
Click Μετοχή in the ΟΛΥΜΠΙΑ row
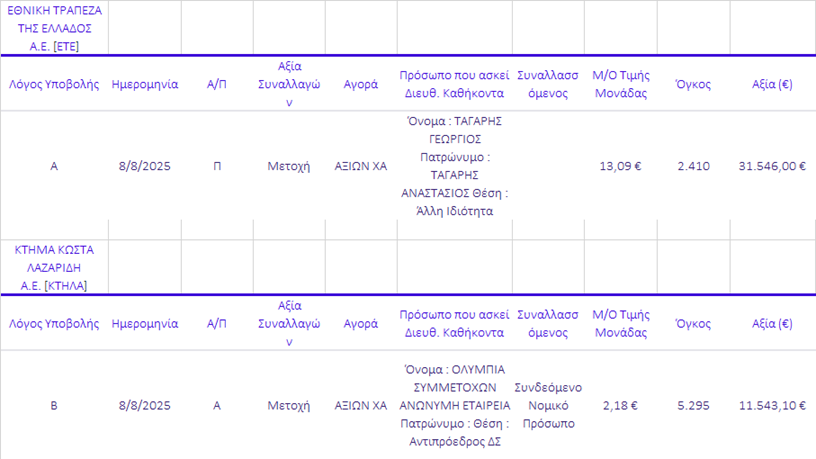289,405
